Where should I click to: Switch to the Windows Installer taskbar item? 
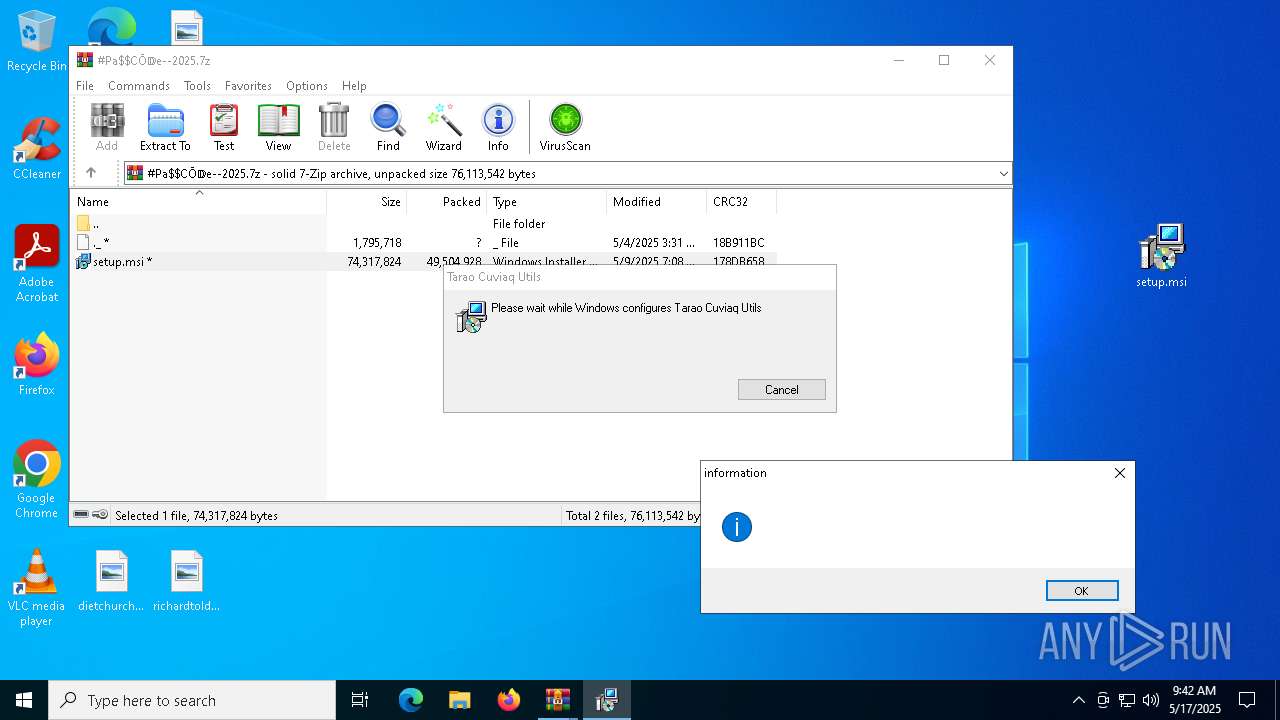tap(606, 700)
